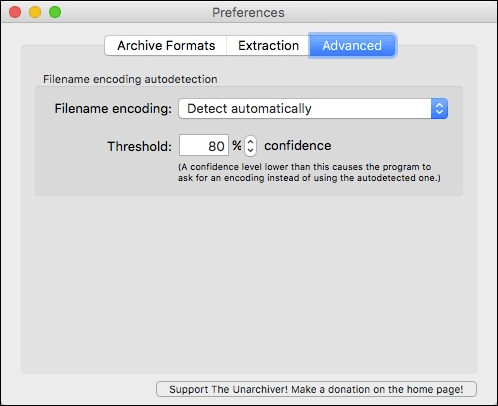Increase threshold with stepper up arrow
The width and height of the screenshot is (498, 406).
(250, 141)
